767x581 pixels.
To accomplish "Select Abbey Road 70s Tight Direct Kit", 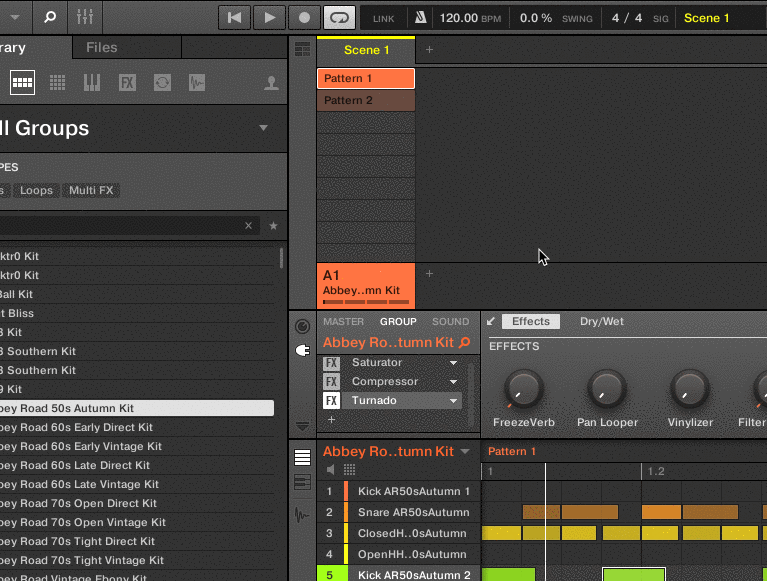I will point(136,541).
